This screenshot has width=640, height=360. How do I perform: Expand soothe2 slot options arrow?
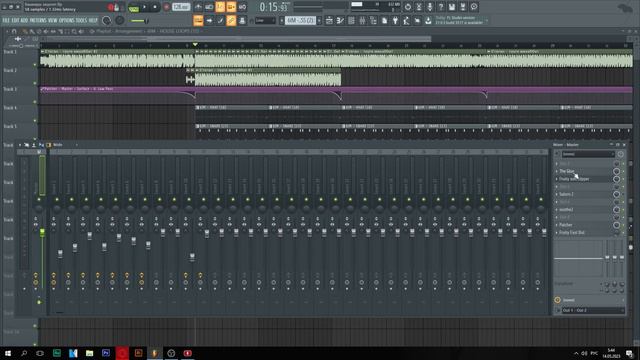(556, 210)
